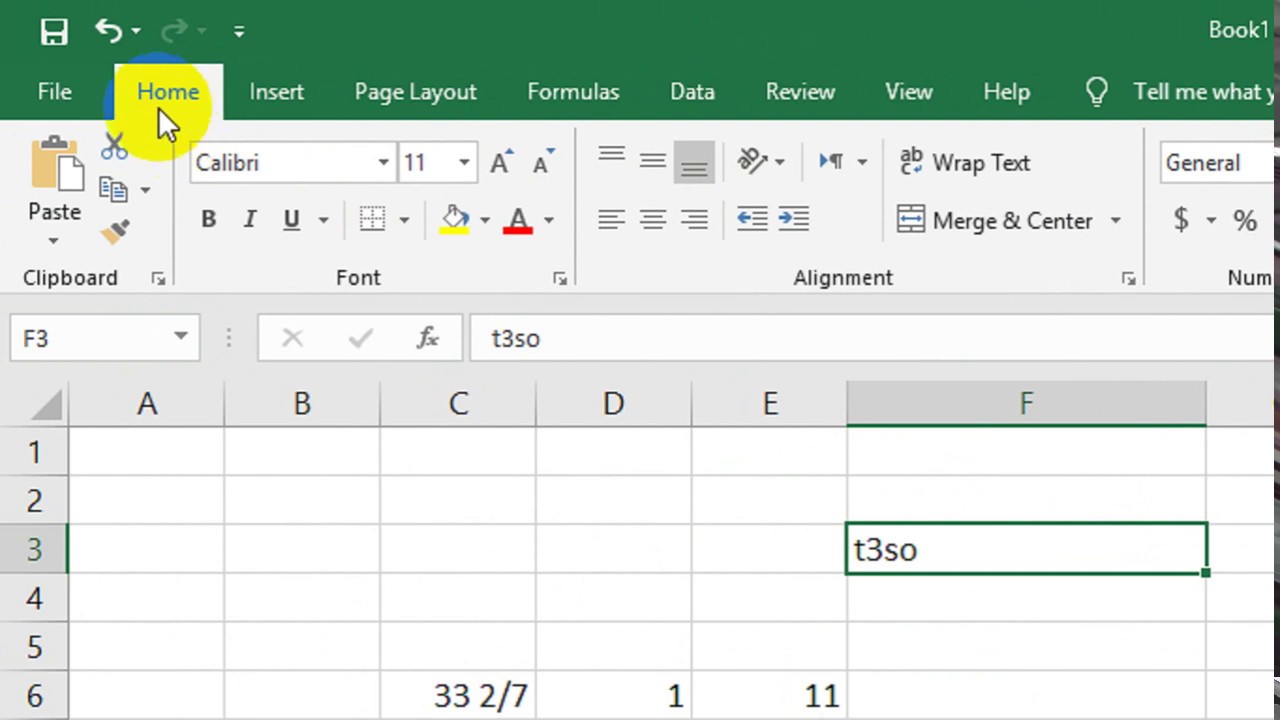Click the Center alignment icon

[652, 219]
